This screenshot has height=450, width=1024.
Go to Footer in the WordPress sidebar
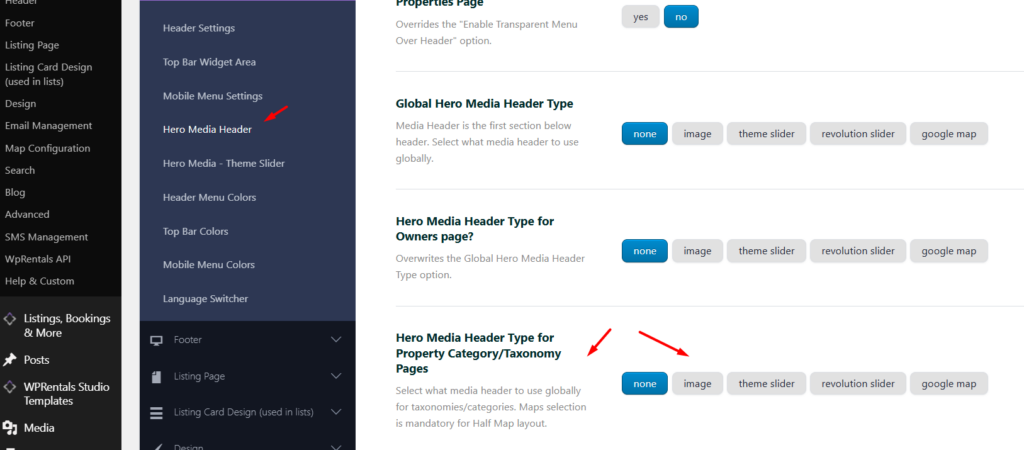coord(20,23)
